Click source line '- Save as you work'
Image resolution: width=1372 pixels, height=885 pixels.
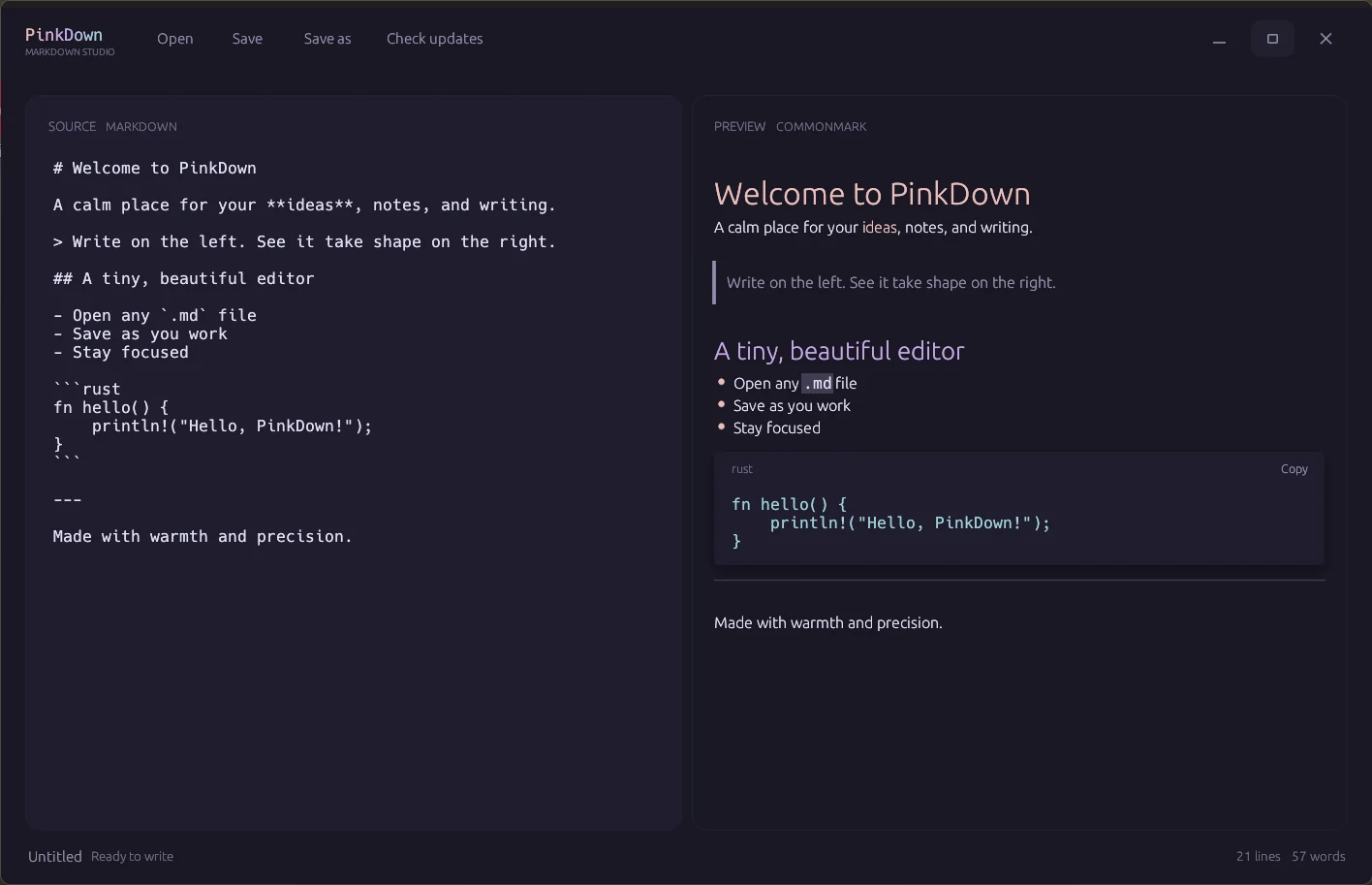pyautogui.click(x=140, y=333)
